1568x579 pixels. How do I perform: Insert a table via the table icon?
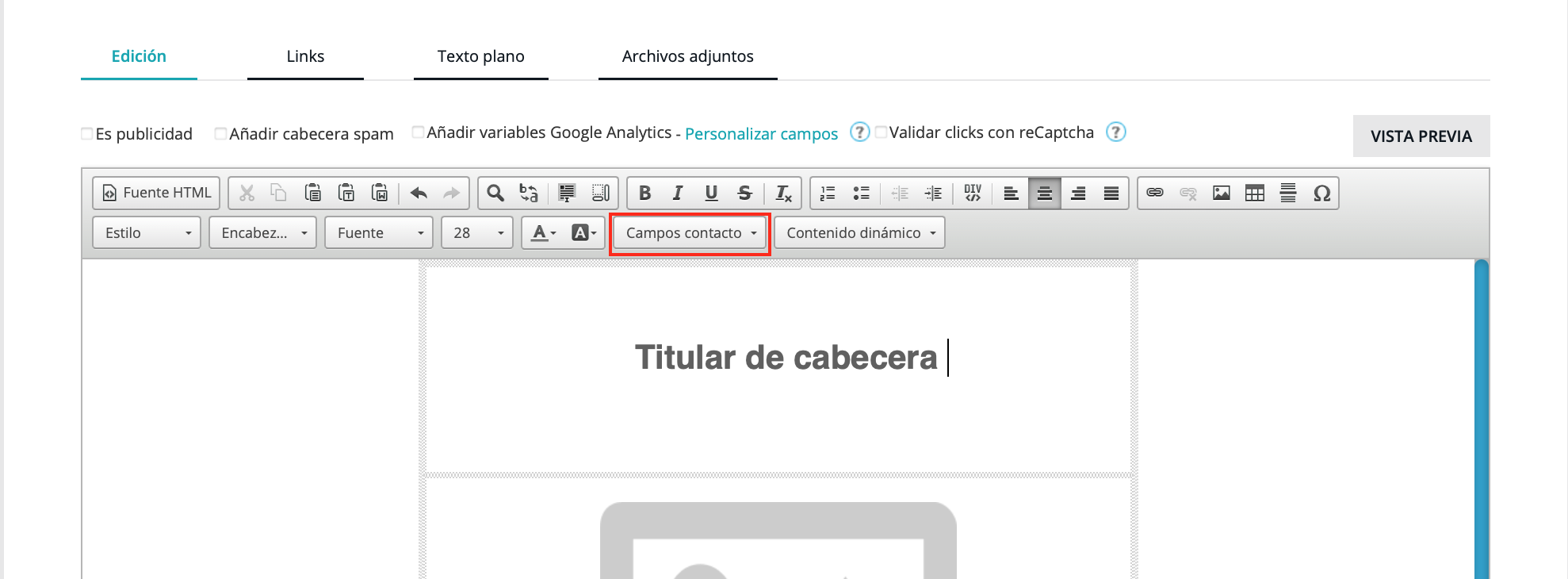point(1255,193)
